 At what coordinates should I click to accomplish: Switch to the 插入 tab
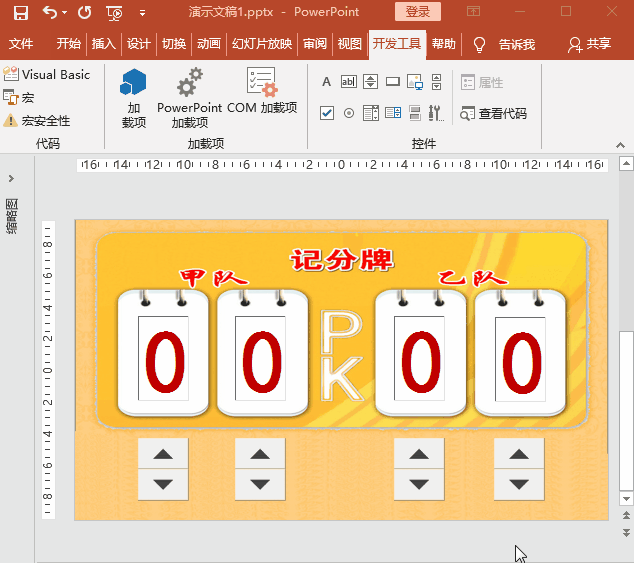point(104,43)
